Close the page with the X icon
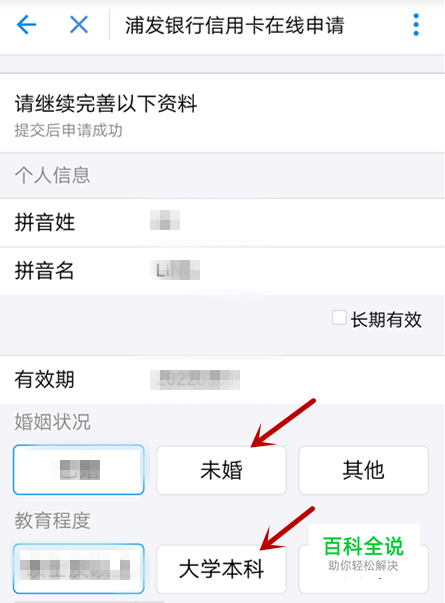 coord(79,25)
